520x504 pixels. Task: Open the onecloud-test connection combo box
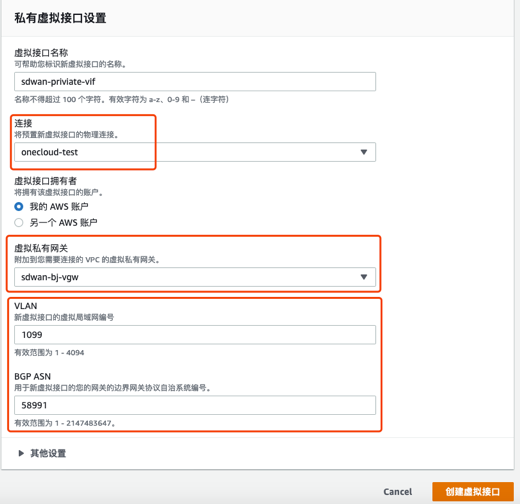195,152
